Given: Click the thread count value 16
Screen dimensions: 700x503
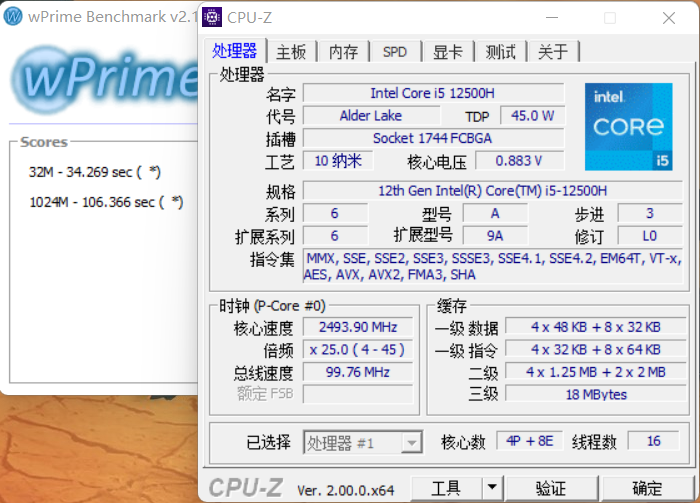Looking at the screenshot, I should click(x=654, y=441).
